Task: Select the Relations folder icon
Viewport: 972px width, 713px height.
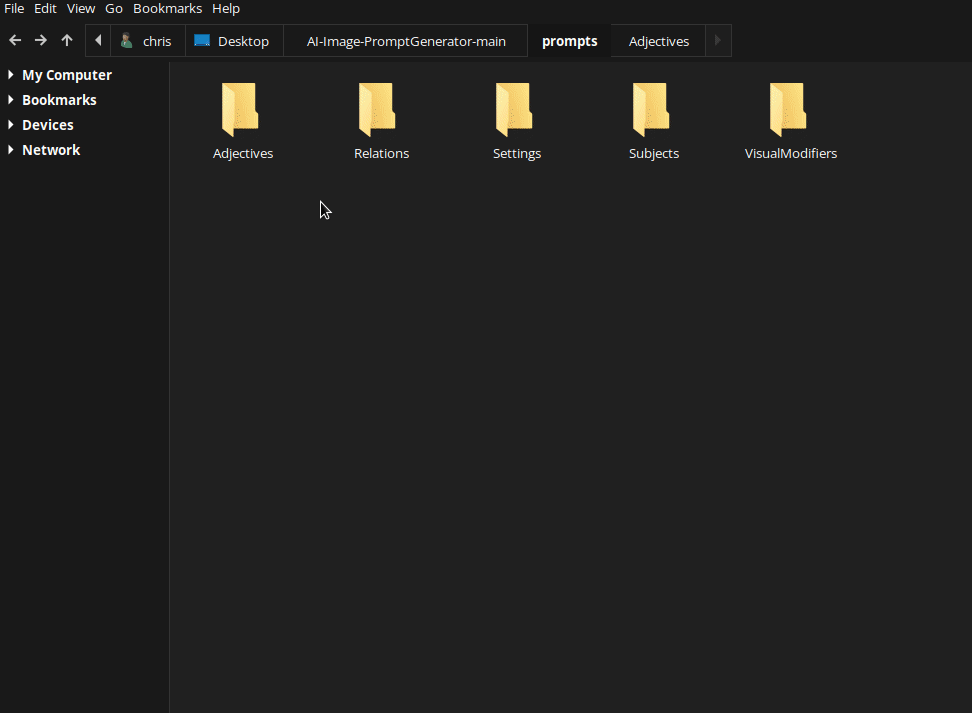Action: (x=377, y=109)
